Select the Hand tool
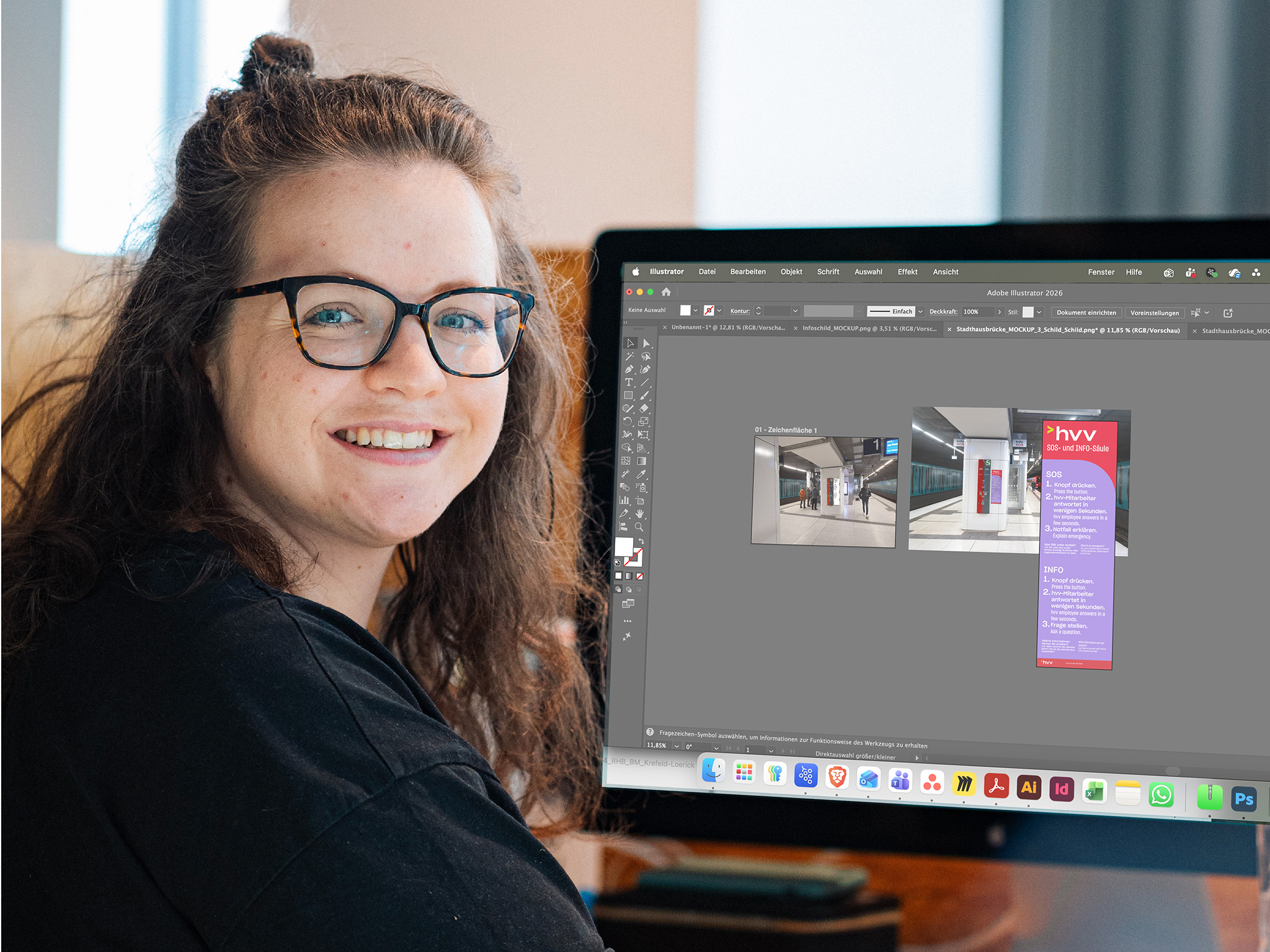 (639, 514)
